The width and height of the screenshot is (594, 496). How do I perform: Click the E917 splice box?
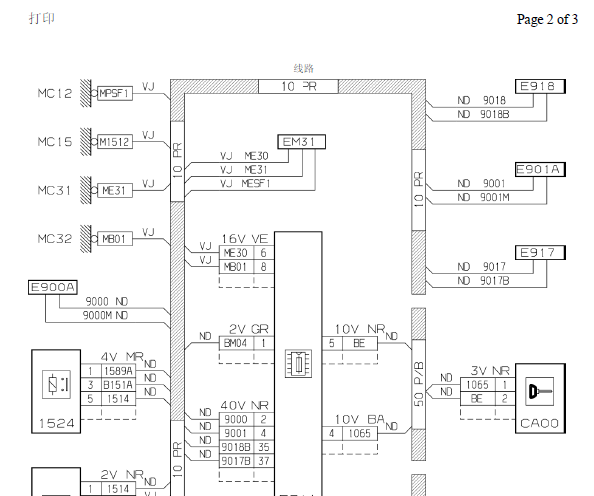click(540, 252)
